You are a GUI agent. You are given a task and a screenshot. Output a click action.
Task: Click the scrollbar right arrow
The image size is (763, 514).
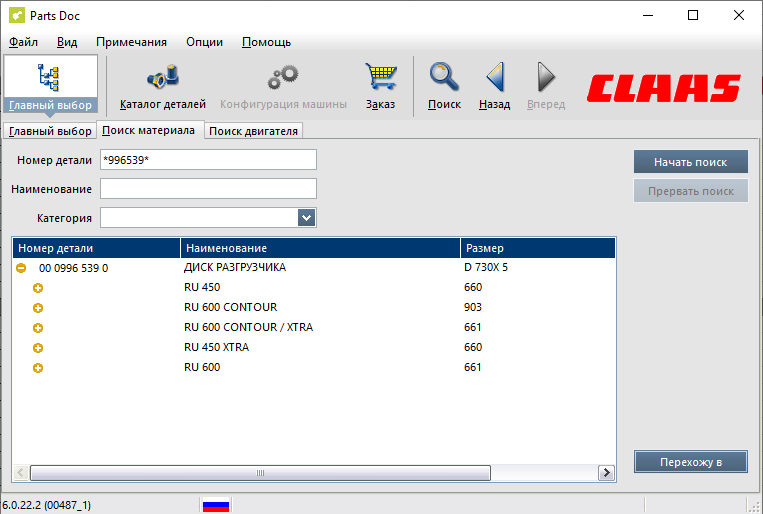click(x=606, y=473)
